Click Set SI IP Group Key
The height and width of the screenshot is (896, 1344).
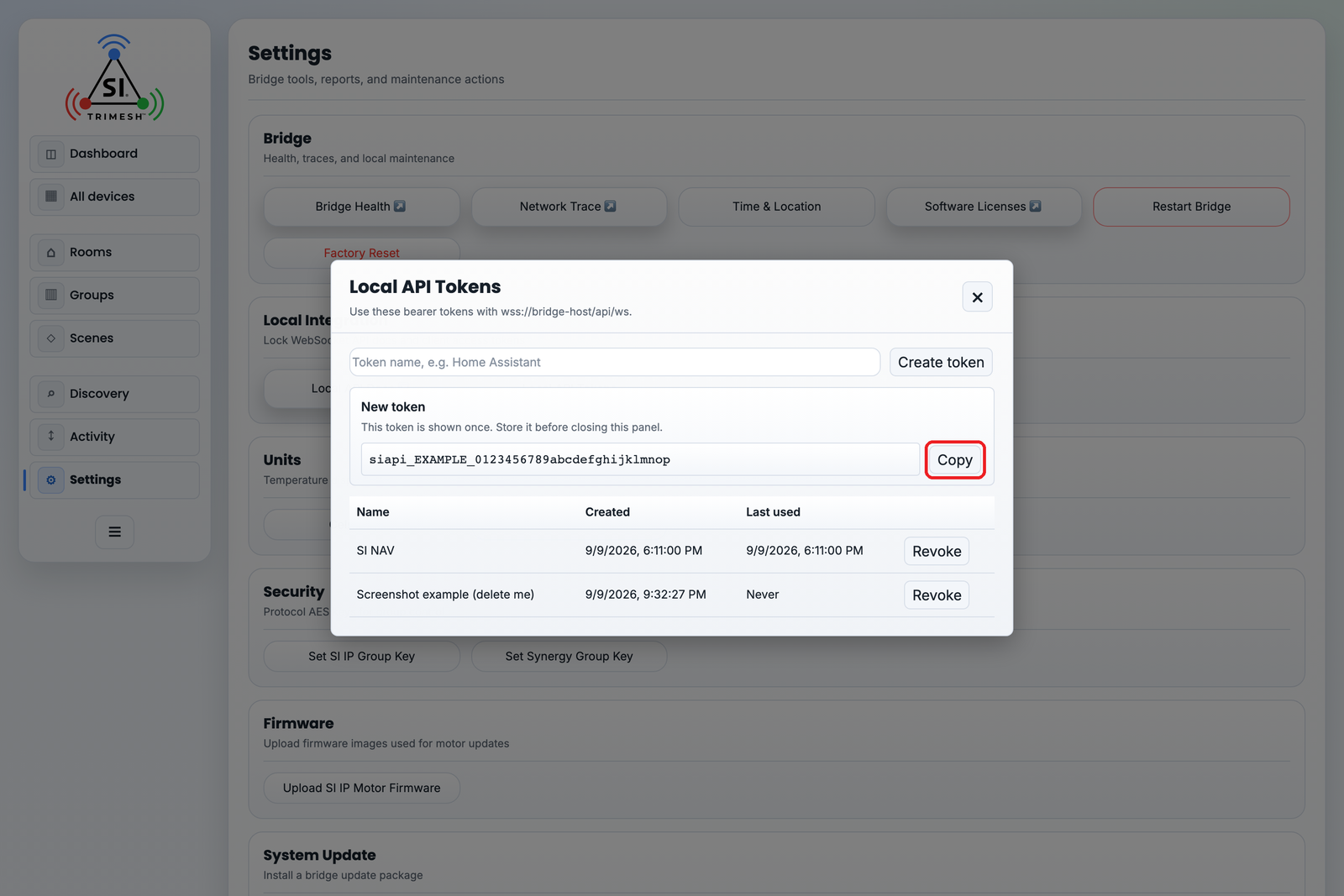click(362, 656)
